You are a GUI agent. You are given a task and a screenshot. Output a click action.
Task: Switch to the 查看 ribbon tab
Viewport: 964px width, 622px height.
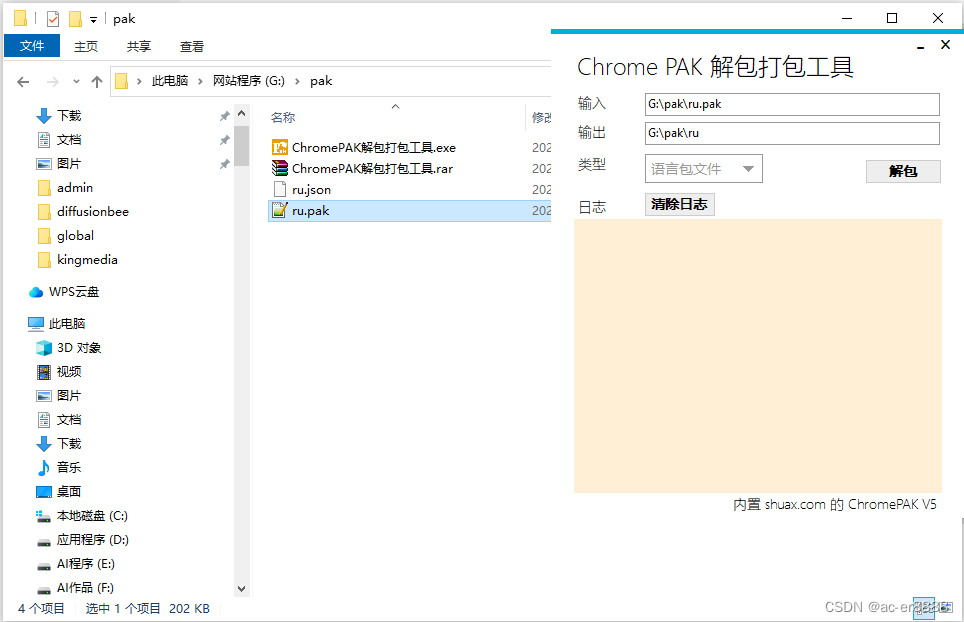point(192,46)
